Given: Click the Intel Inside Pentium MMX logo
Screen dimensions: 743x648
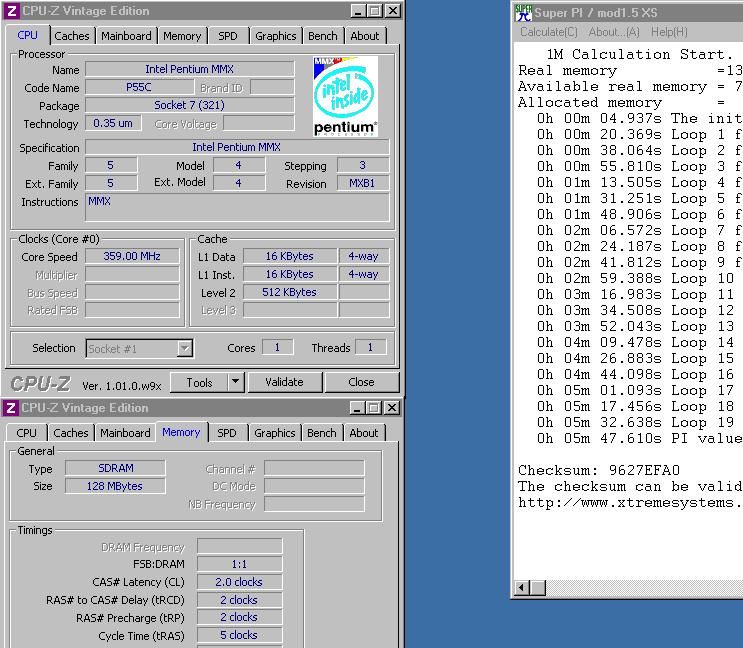Looking at the screenshot, I should tap(345, 97).
